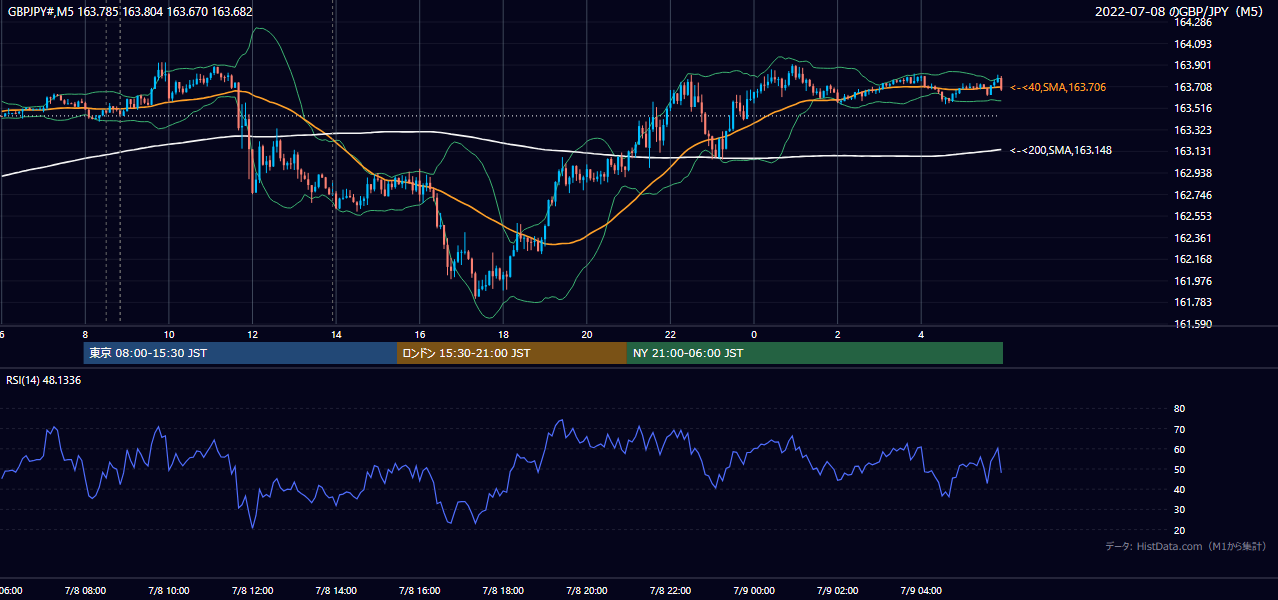Click the Tokyo 08:00-15:30 JST session bar
Viewport: 1278px width, 600px height.
(x=240, y=353)
